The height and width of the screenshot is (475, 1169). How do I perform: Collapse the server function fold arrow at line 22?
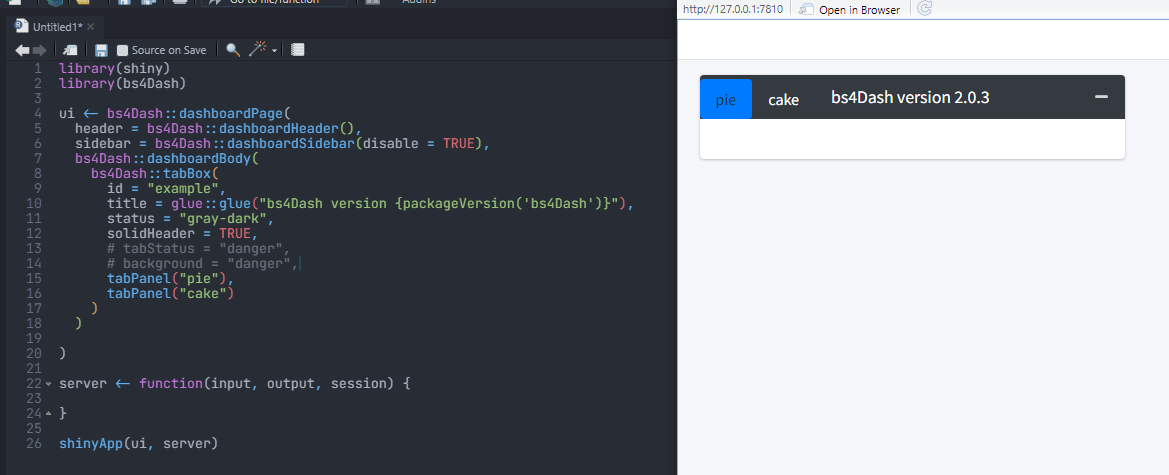[x=48, y=384]
